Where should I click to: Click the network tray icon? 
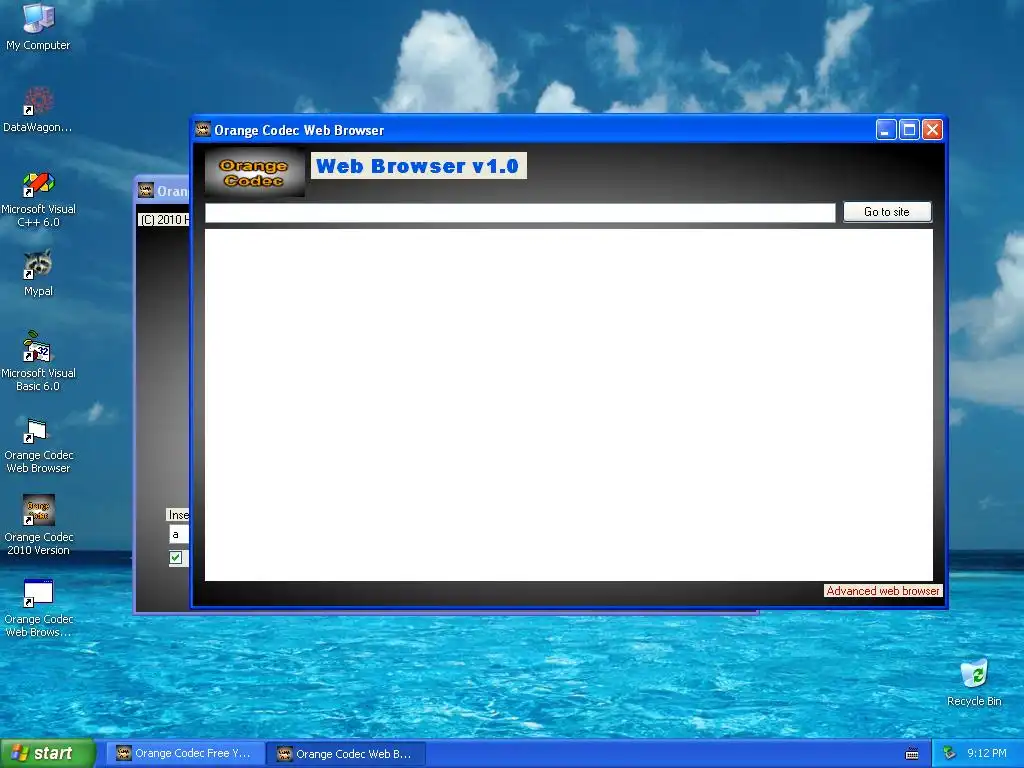pos(950,753)
